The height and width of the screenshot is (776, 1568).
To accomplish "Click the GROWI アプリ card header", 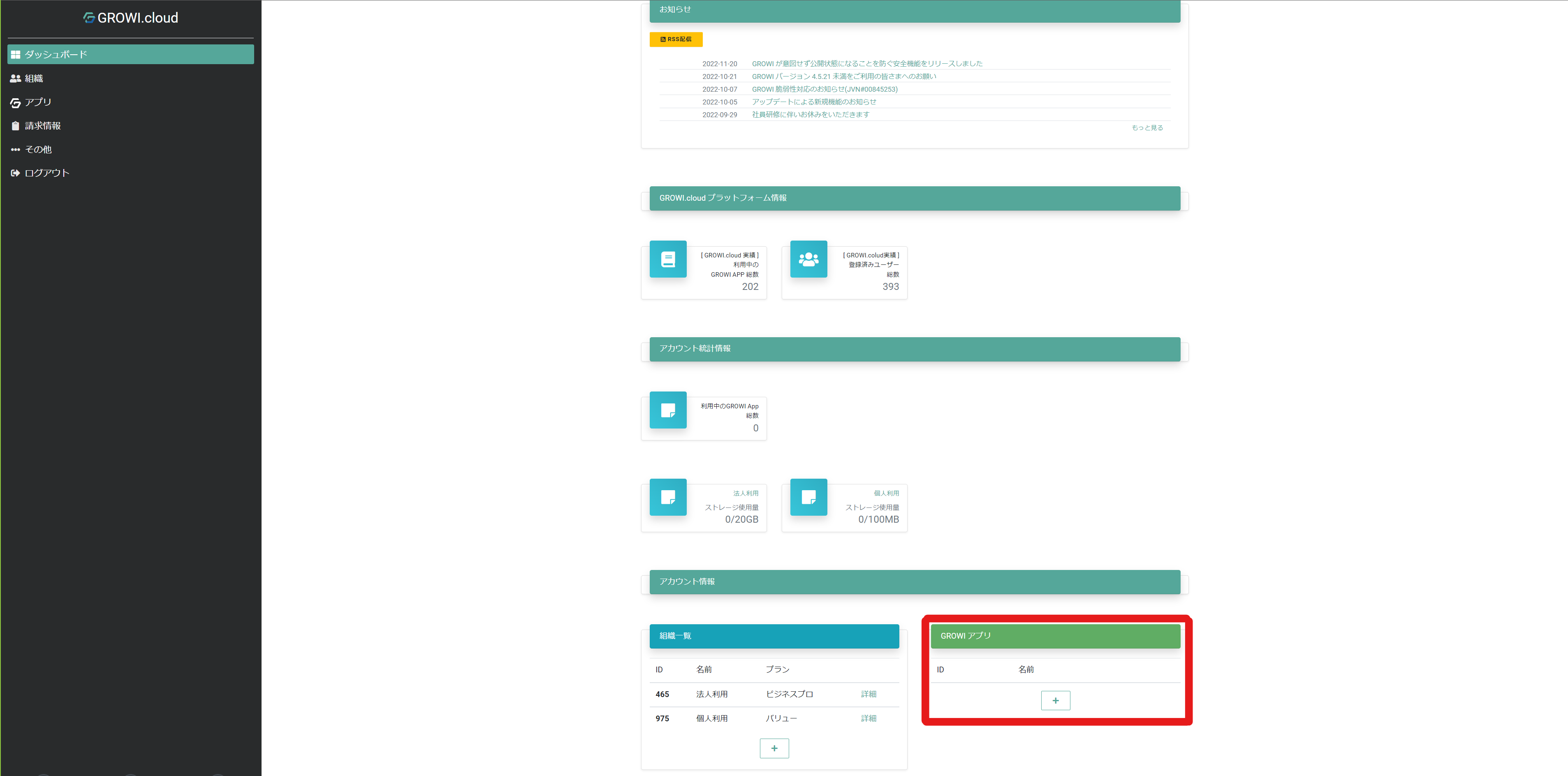I will click(x=1056, y=636).
